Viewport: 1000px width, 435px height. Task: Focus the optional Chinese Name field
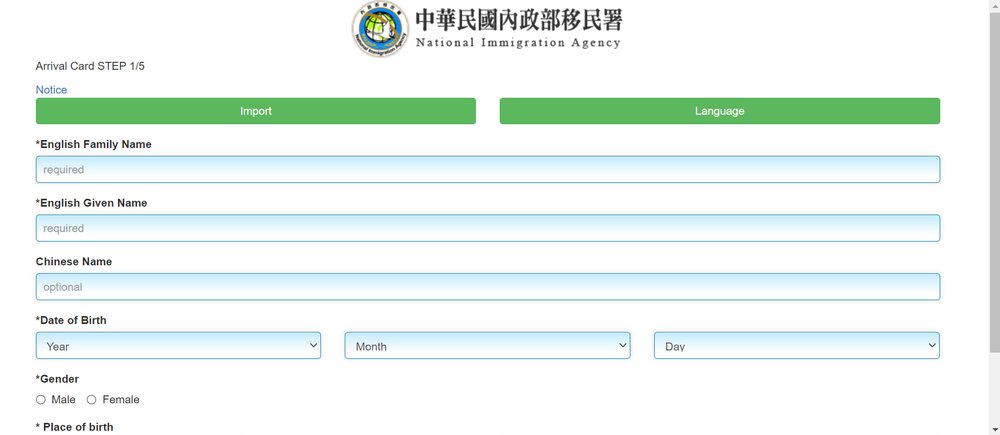click(488, 287)
